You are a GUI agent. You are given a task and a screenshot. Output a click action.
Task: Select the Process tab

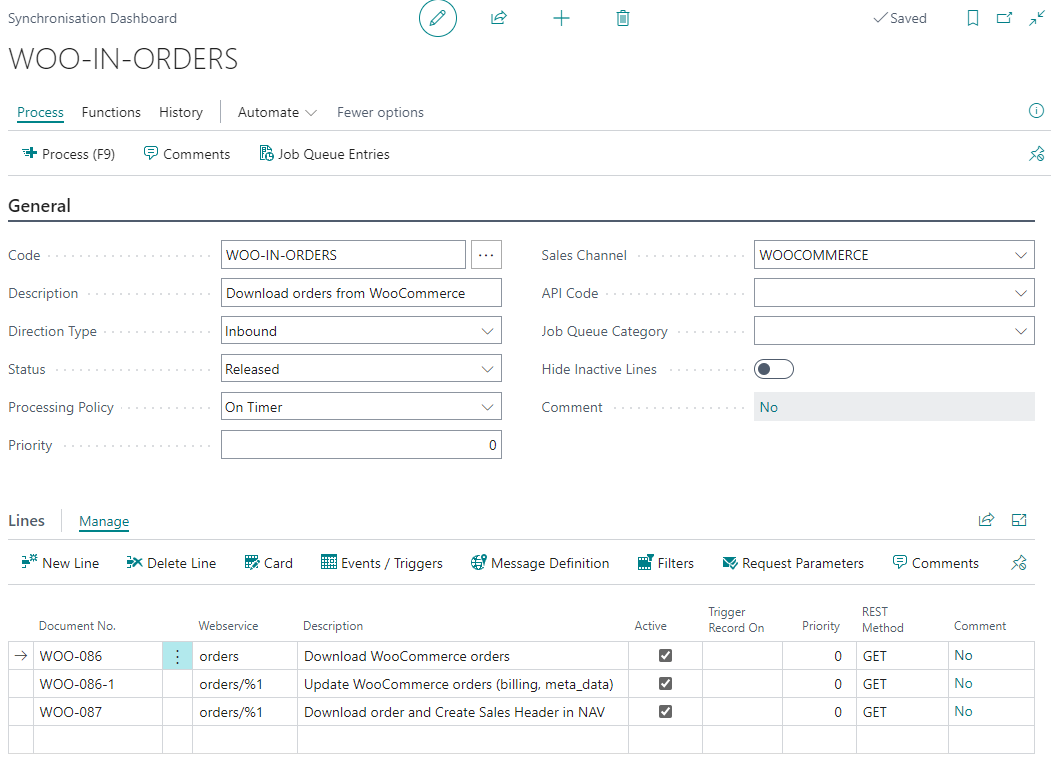[x=40, y=113]
